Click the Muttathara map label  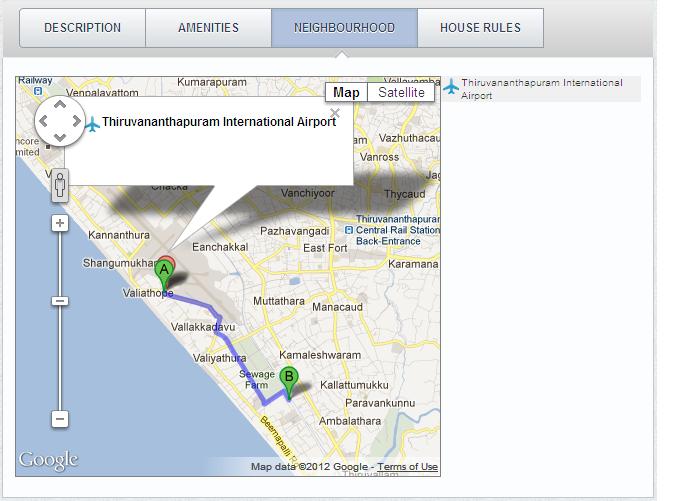click(279, 301)
